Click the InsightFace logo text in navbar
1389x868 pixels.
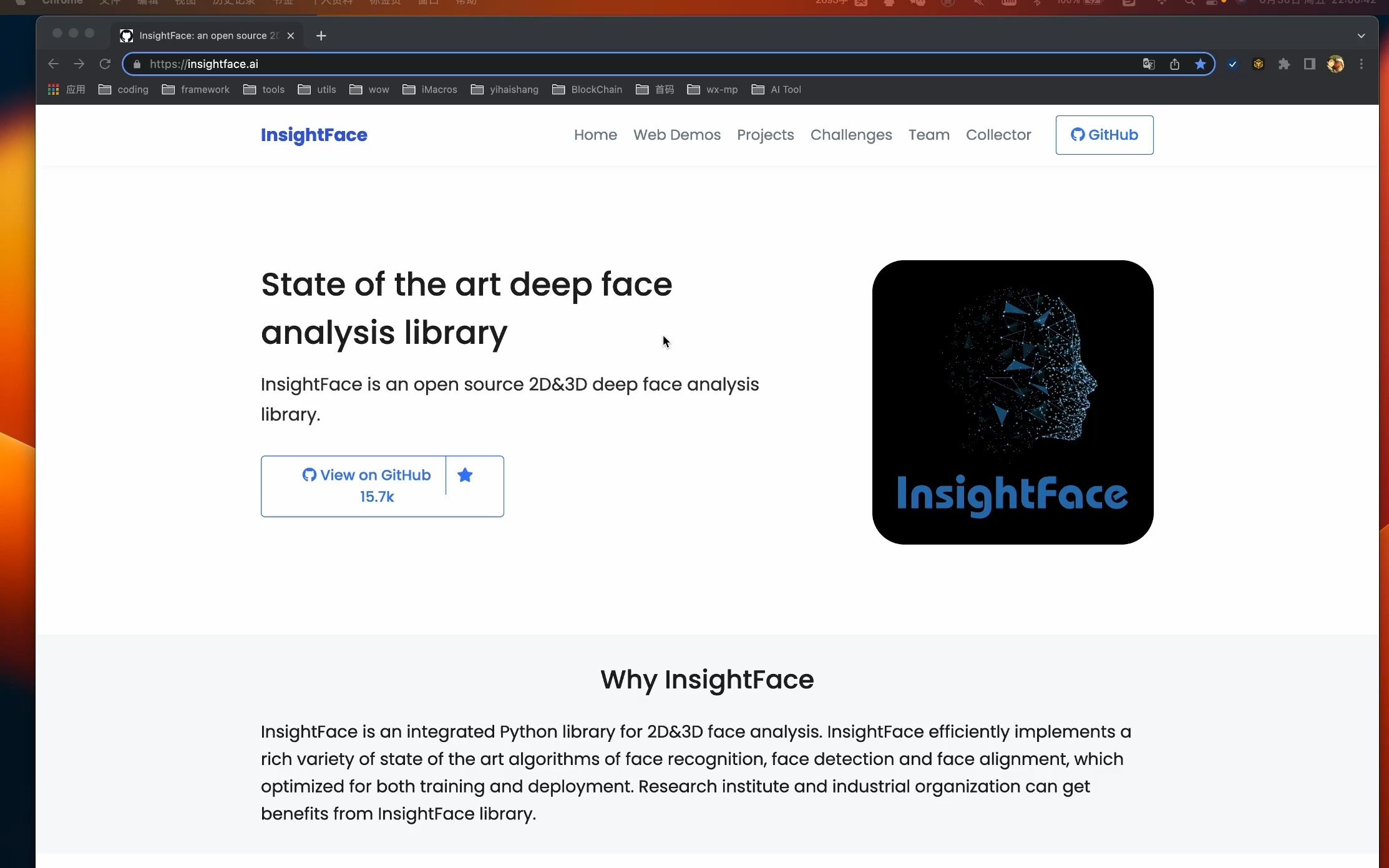(314, 135)
